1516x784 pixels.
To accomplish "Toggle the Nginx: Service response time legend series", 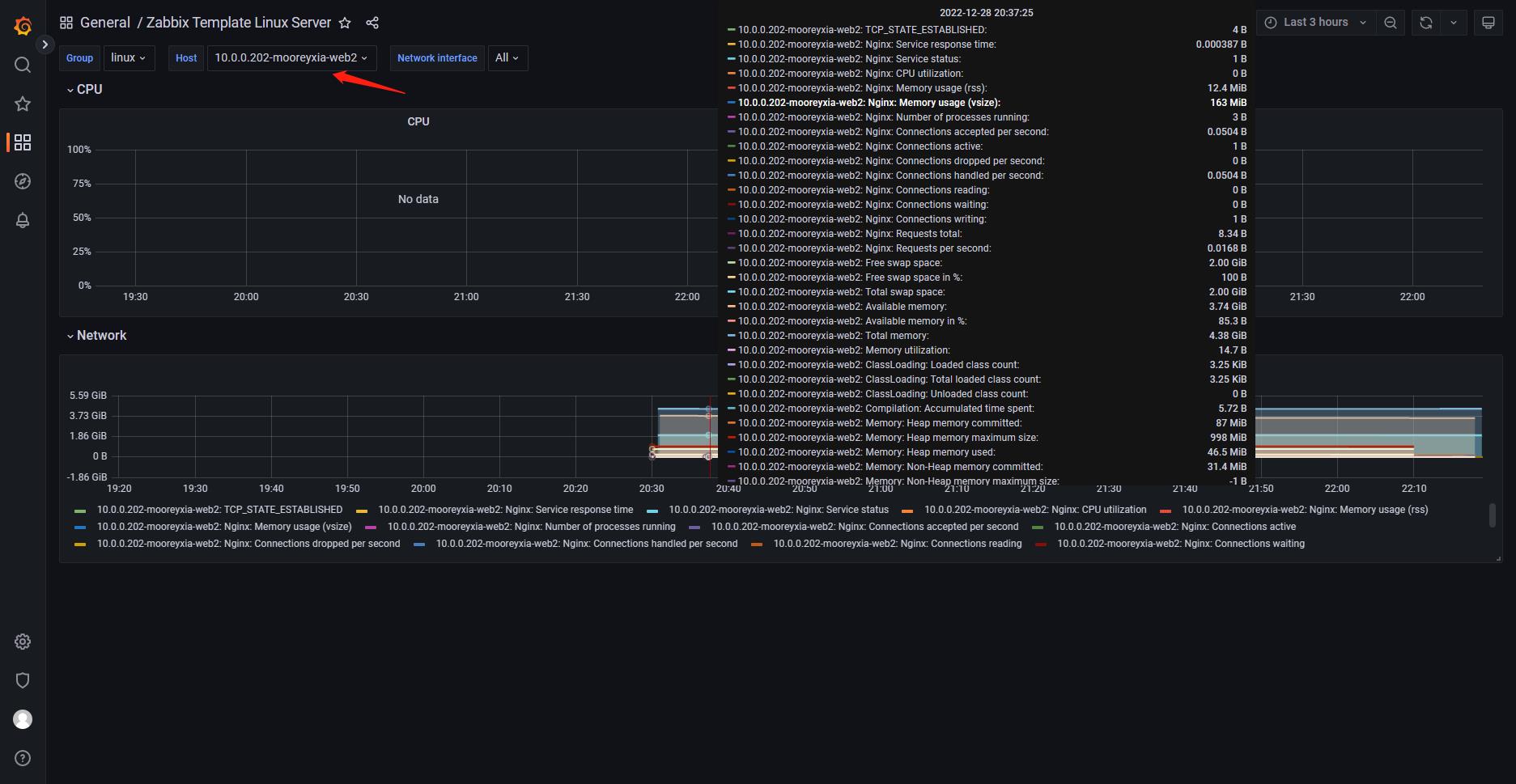I will pos(506,510).
